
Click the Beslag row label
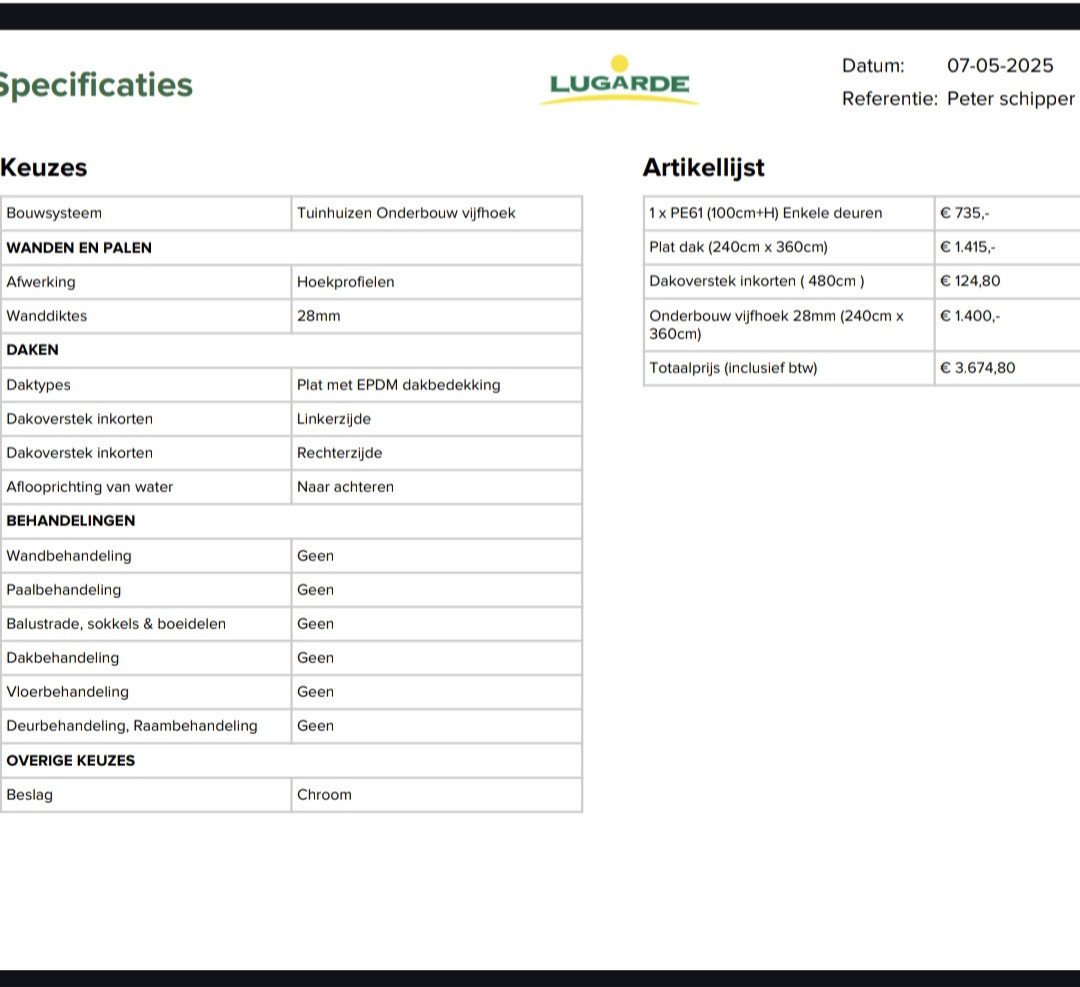click(29, 795)
